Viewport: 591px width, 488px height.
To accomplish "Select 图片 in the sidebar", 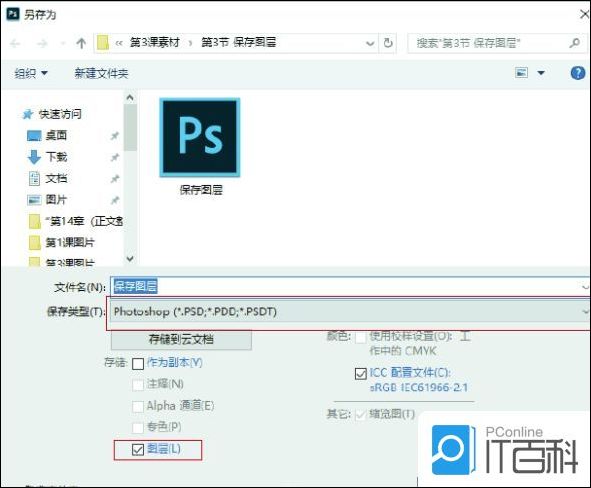I will (x=56, y=200).
